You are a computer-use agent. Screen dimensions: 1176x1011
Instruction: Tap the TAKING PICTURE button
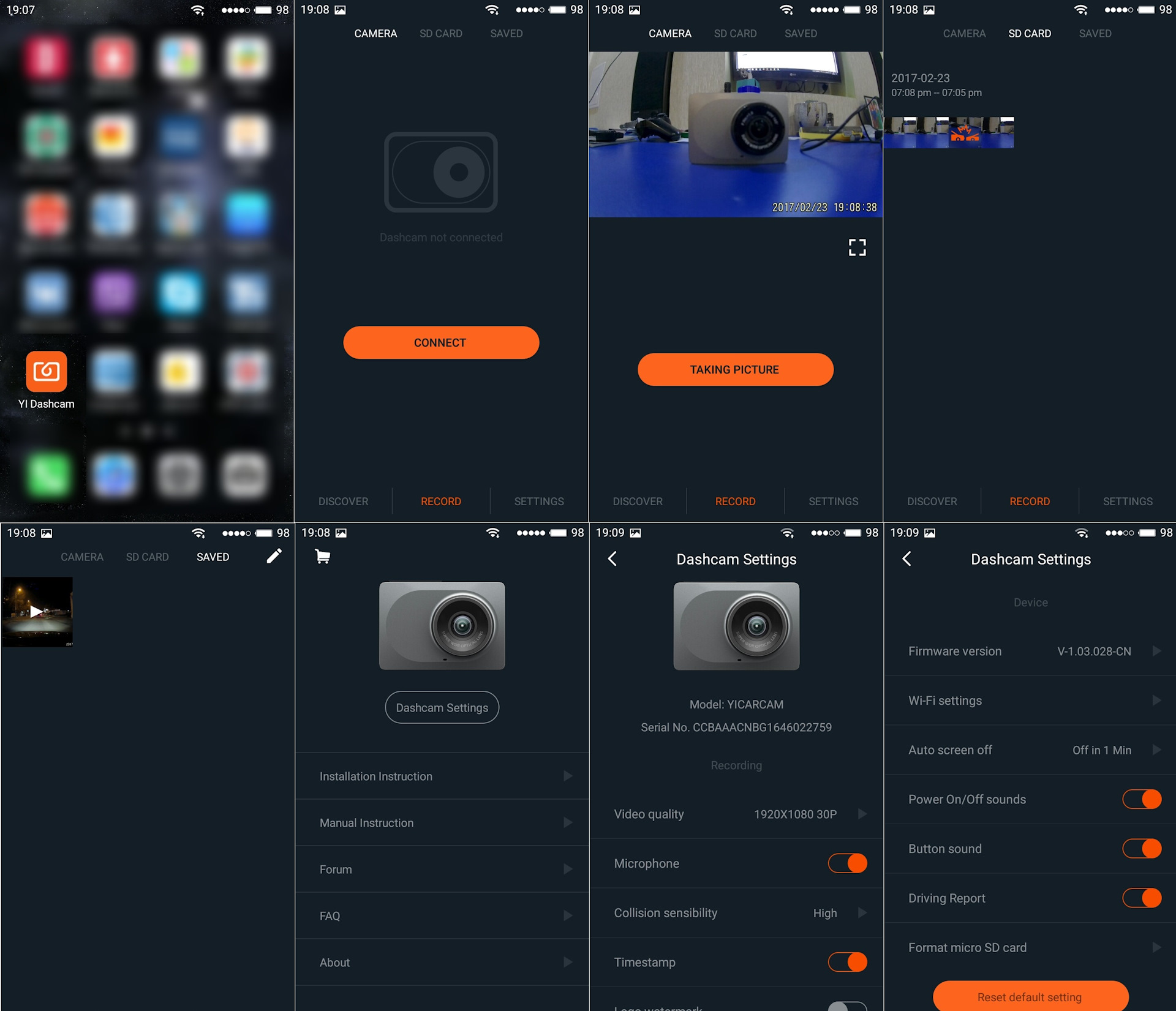click(x=735, y=370)
